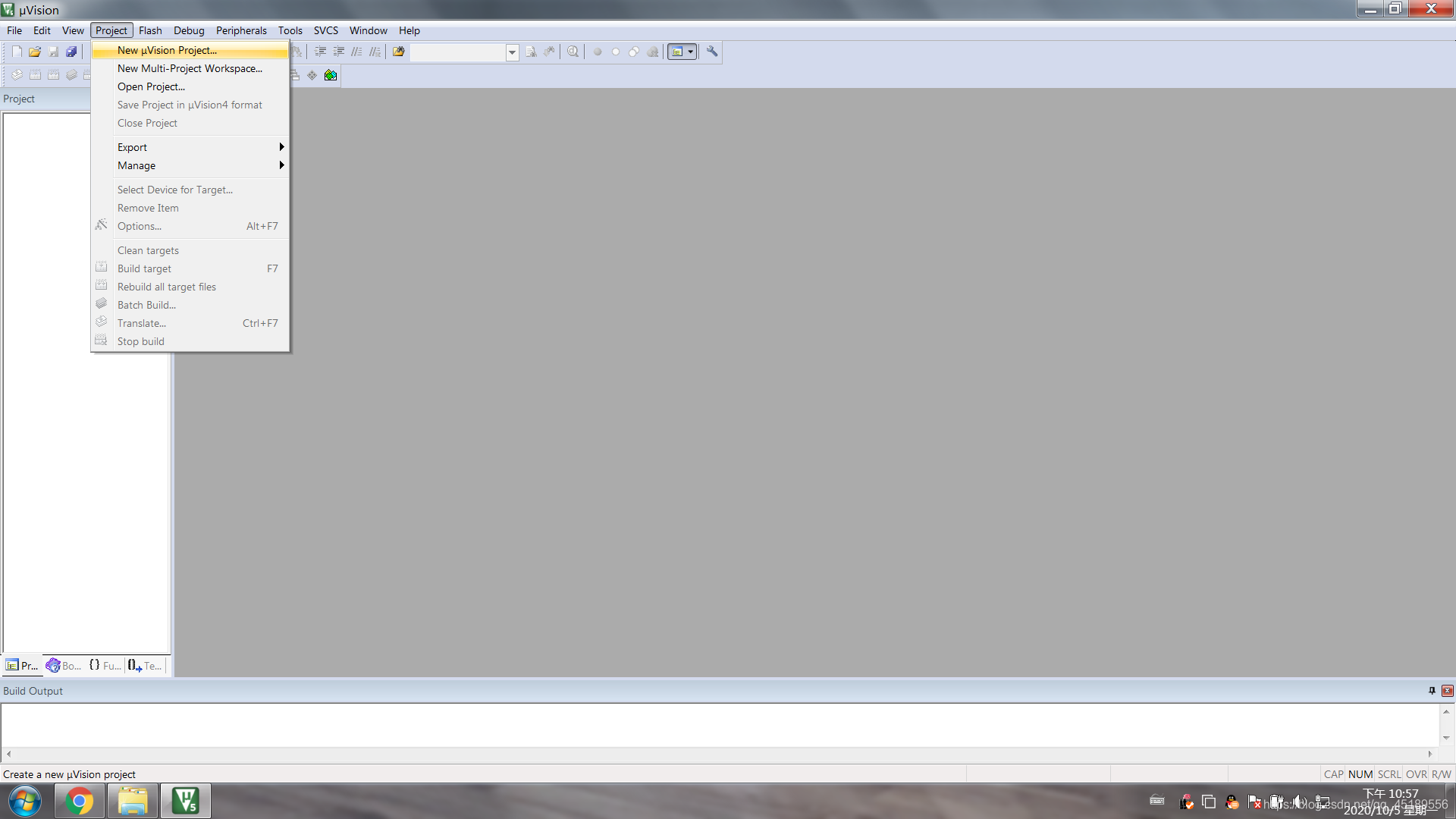Close the open Project menu

pyautogui.click(x=111, y=30)
